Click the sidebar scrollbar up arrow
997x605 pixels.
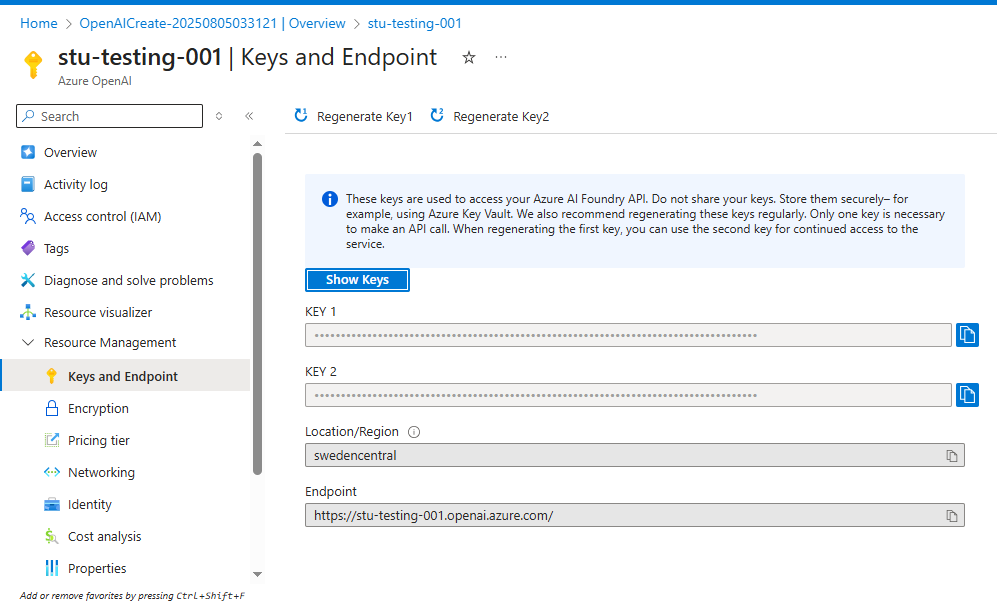click(258, 144)
